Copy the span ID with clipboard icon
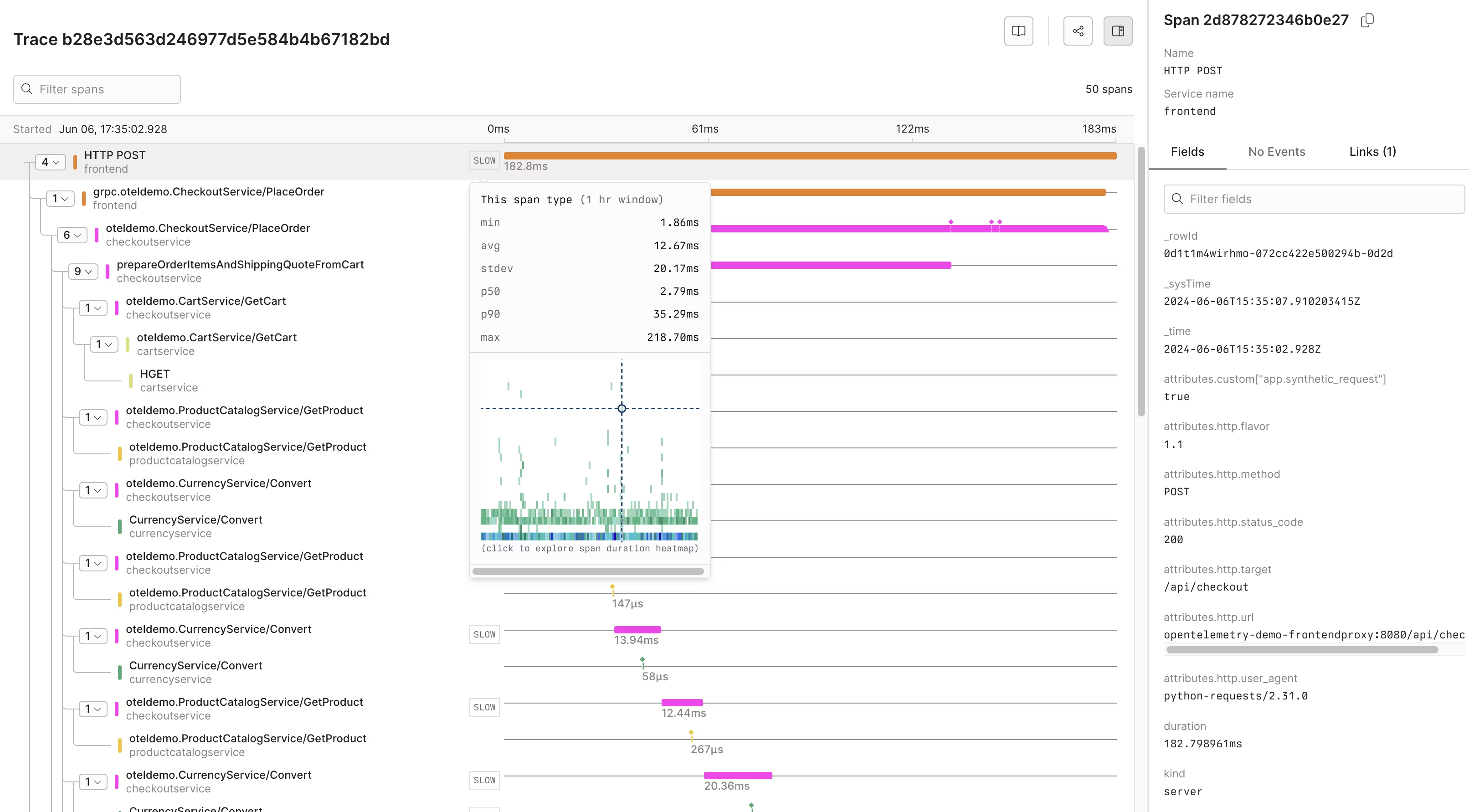Screen dimensions: 1469x812 click(1367, 21)
